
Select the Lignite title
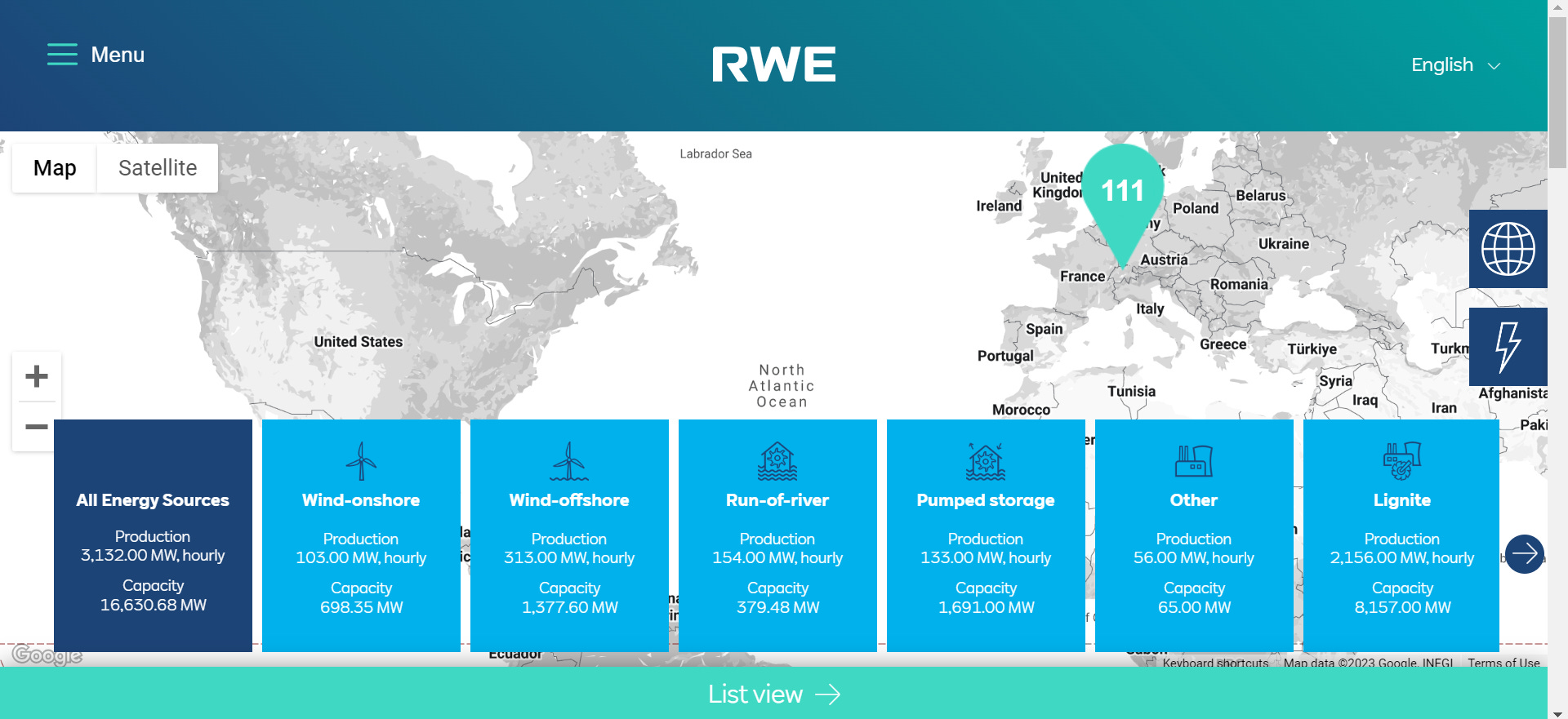[1402, 500]
